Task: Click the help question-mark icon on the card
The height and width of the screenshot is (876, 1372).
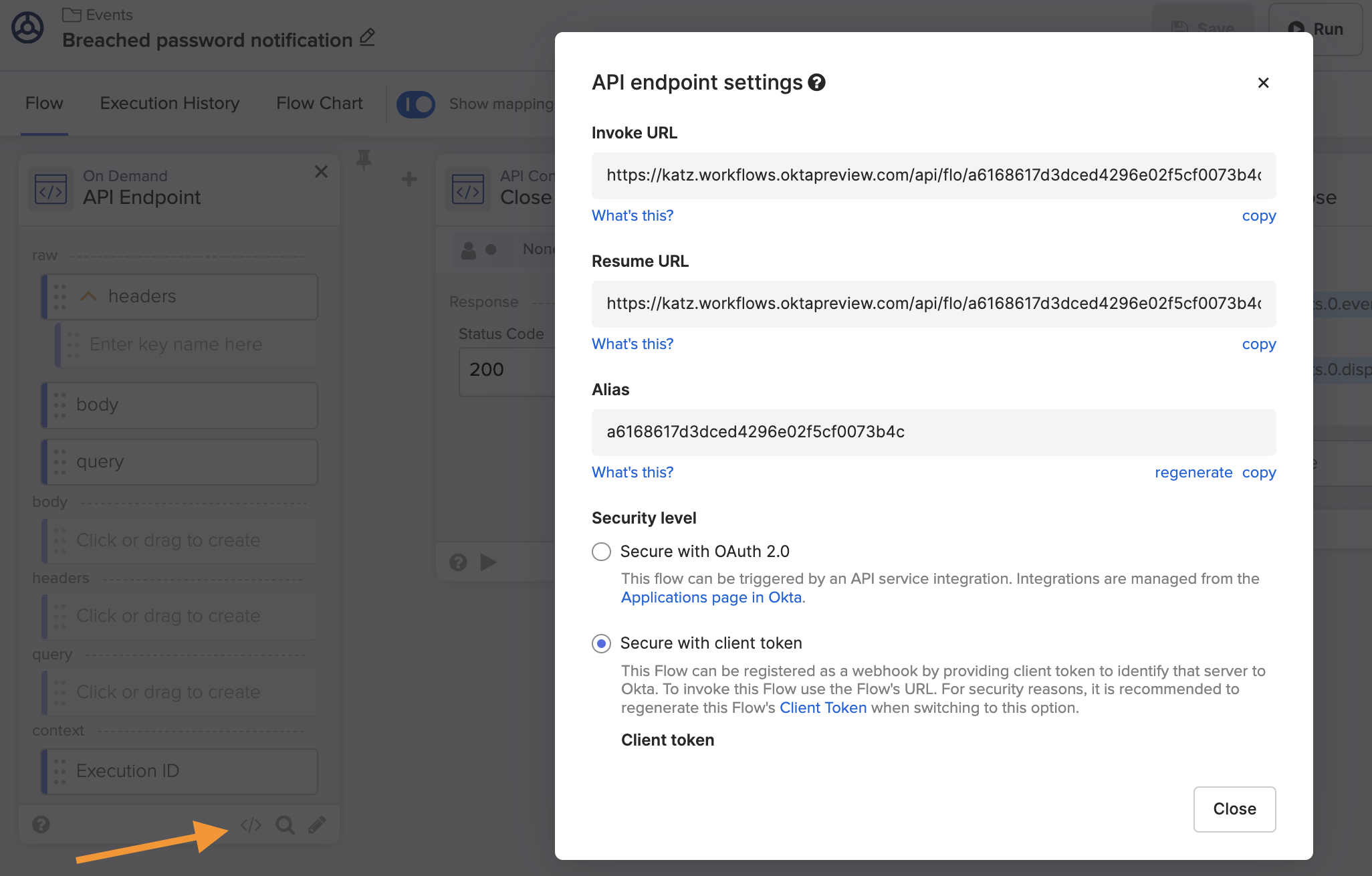Action: point(41,825)
